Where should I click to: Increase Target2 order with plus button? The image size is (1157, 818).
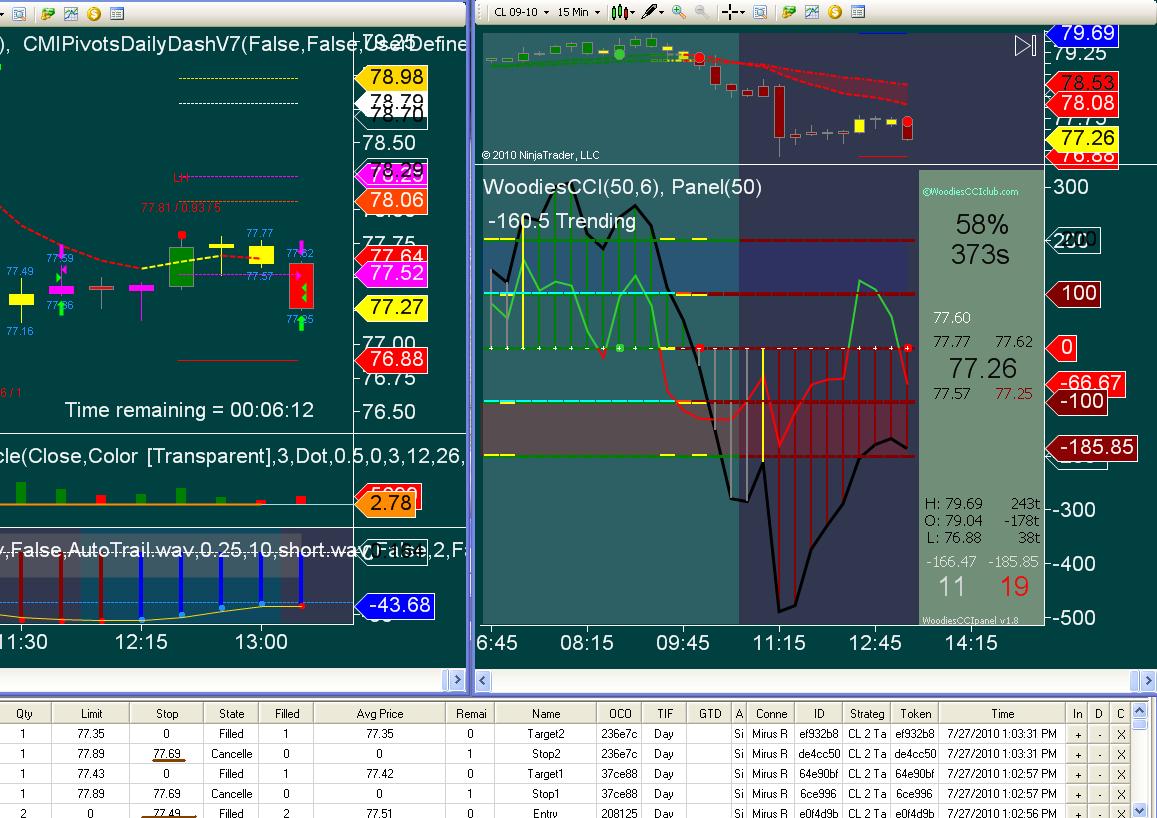1078,734
